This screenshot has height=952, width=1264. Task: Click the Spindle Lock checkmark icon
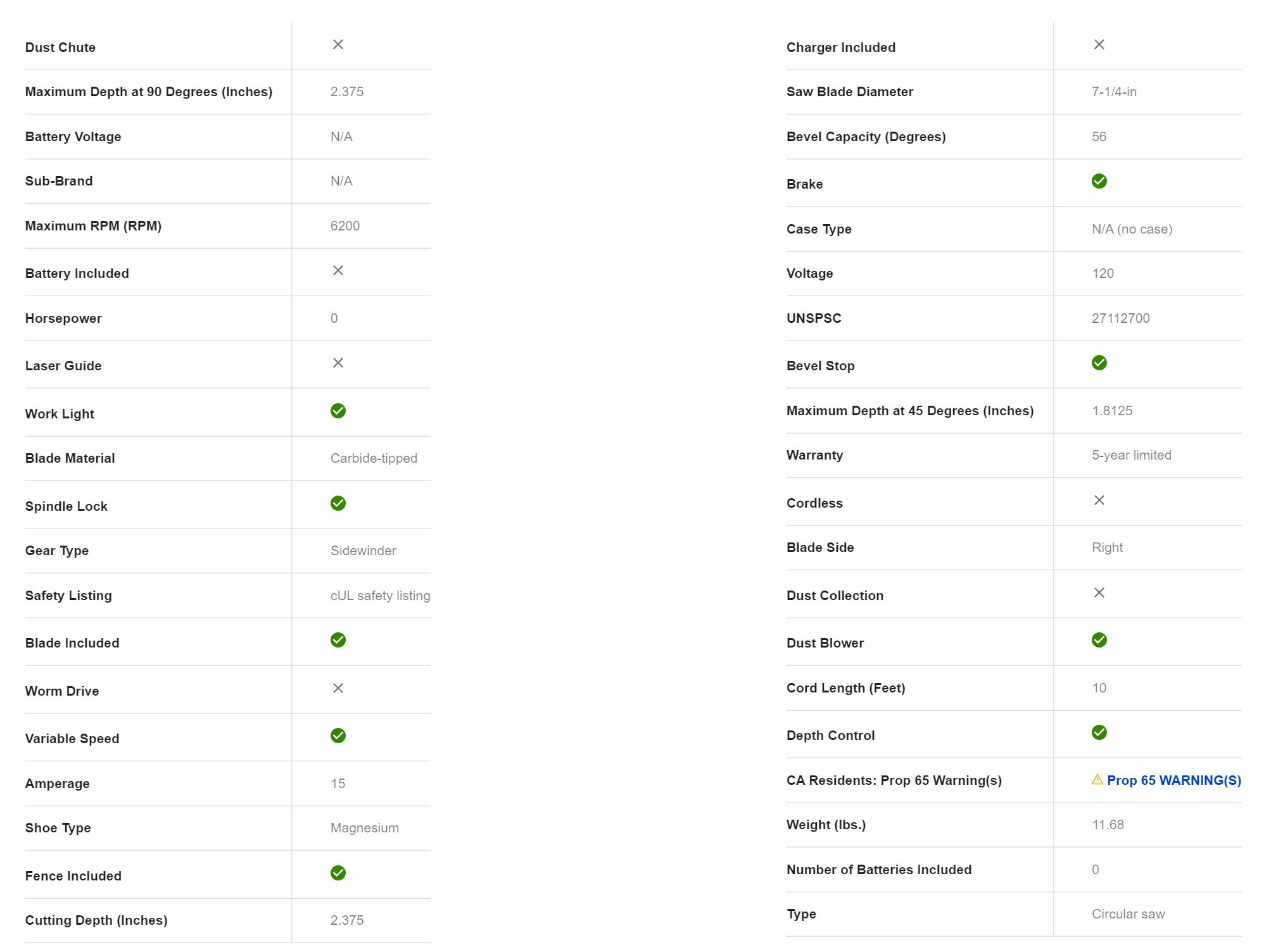click(338, 503)
